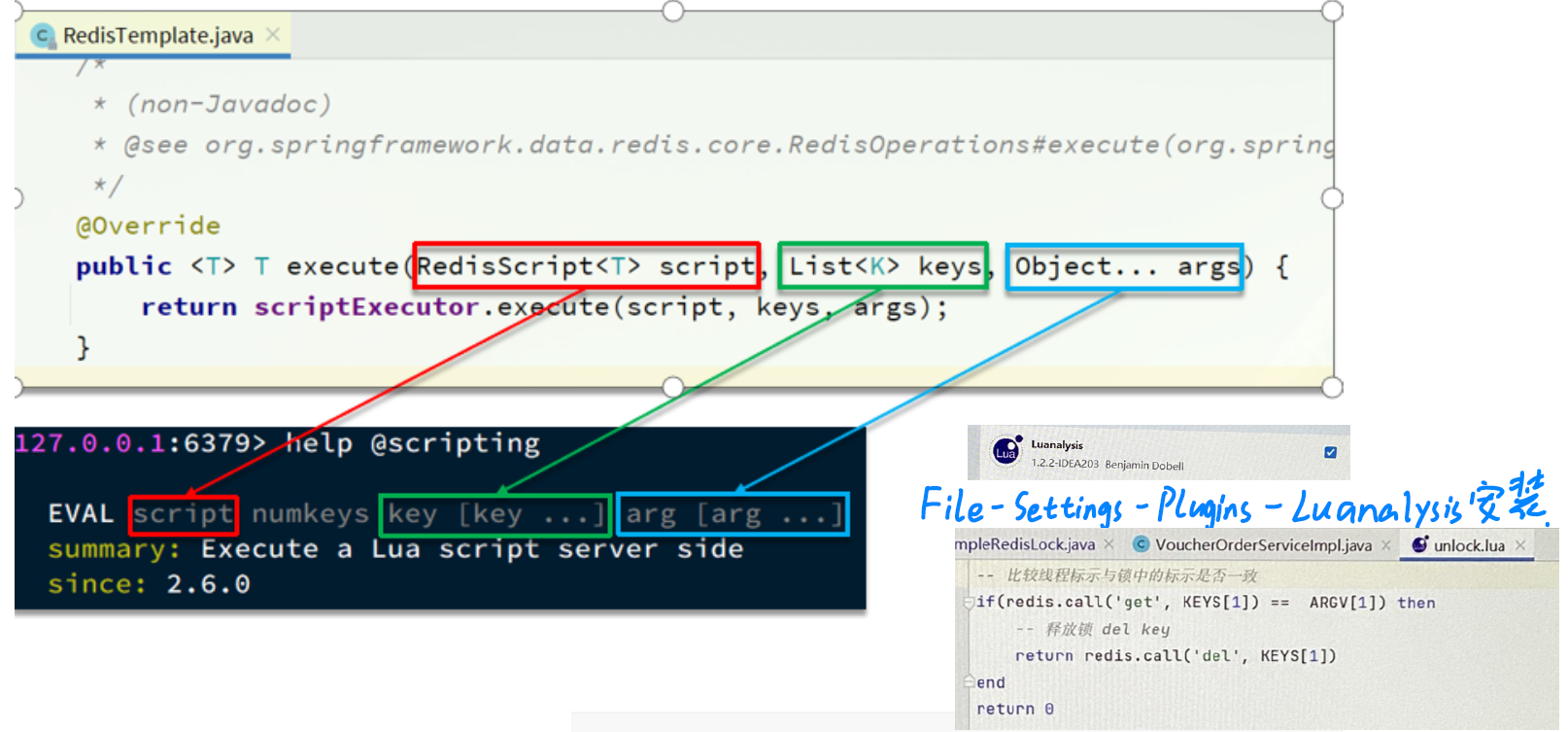Click 'help @scripting' command in terminal
This screenshot has height=732, width=1568.
coord(413,443)
